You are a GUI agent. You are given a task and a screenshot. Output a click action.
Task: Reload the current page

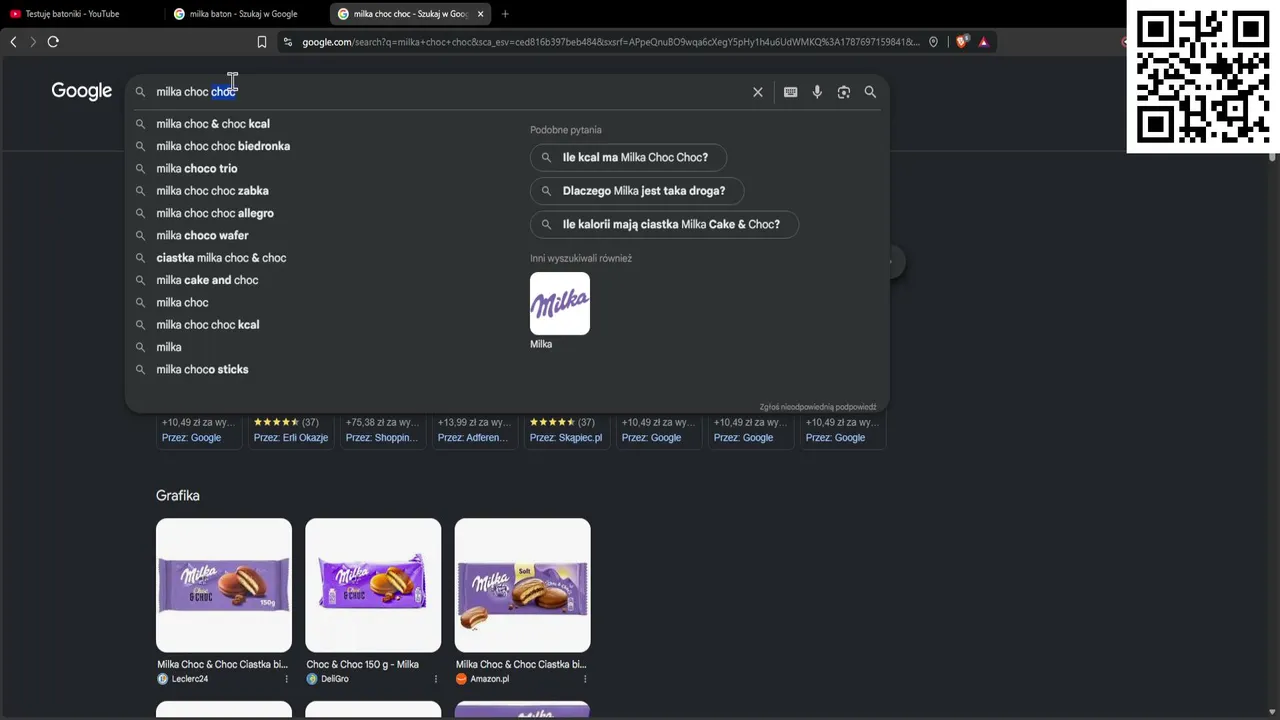tap(53, 42)
